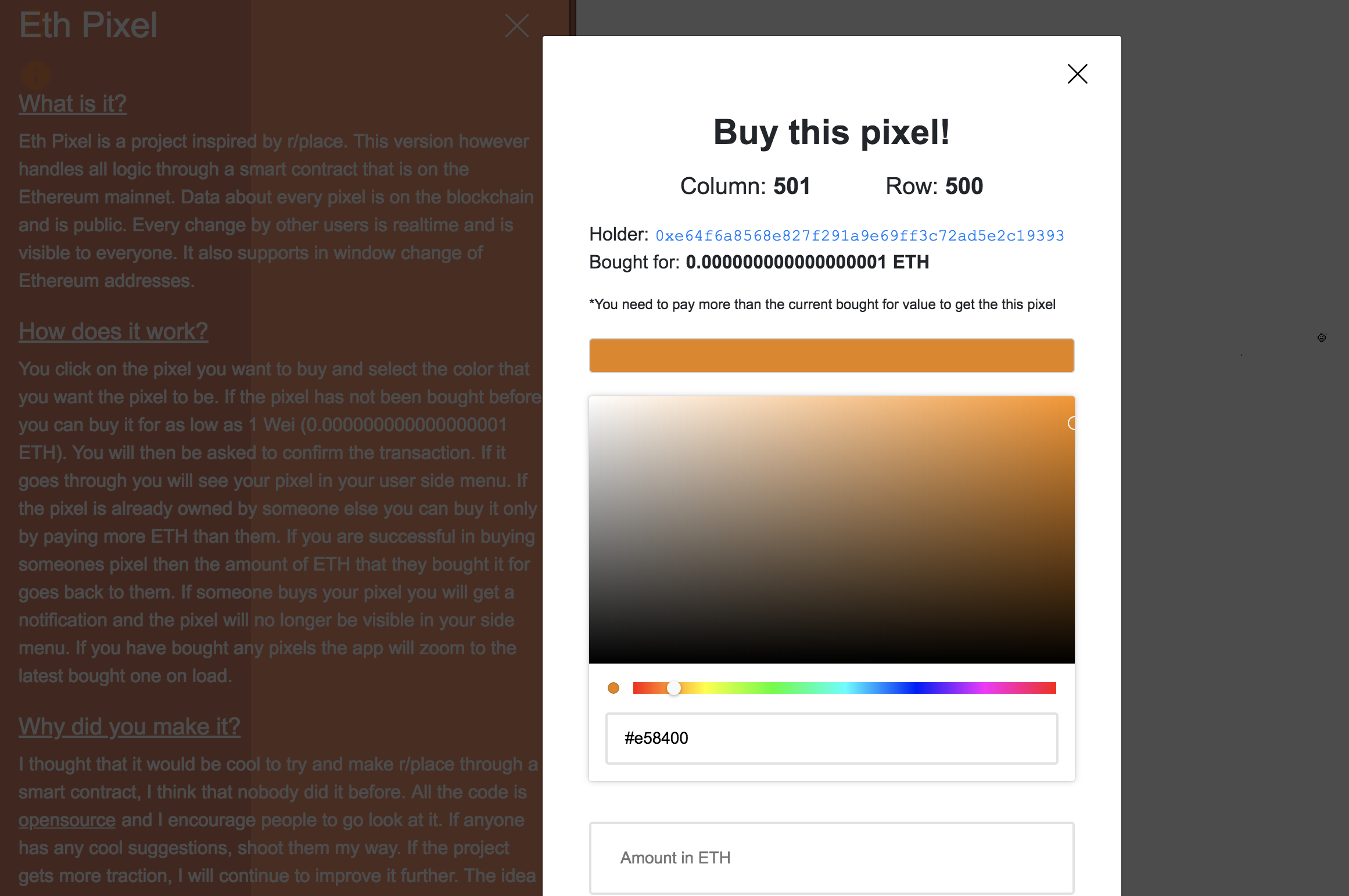Click the white hue slider knob
Viewport: 1349px width, 896px height.
click(x=673, y=688)
